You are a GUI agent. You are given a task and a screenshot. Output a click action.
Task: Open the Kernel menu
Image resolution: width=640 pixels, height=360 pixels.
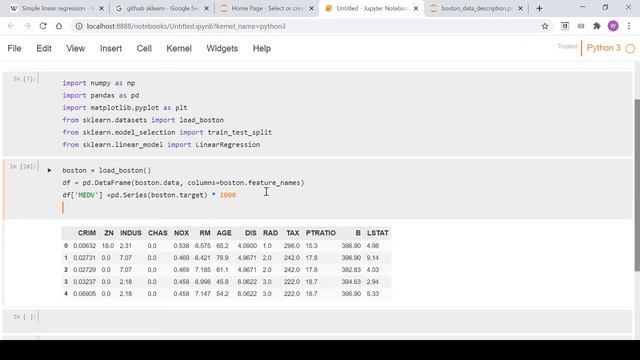click(x=179, y=49)
